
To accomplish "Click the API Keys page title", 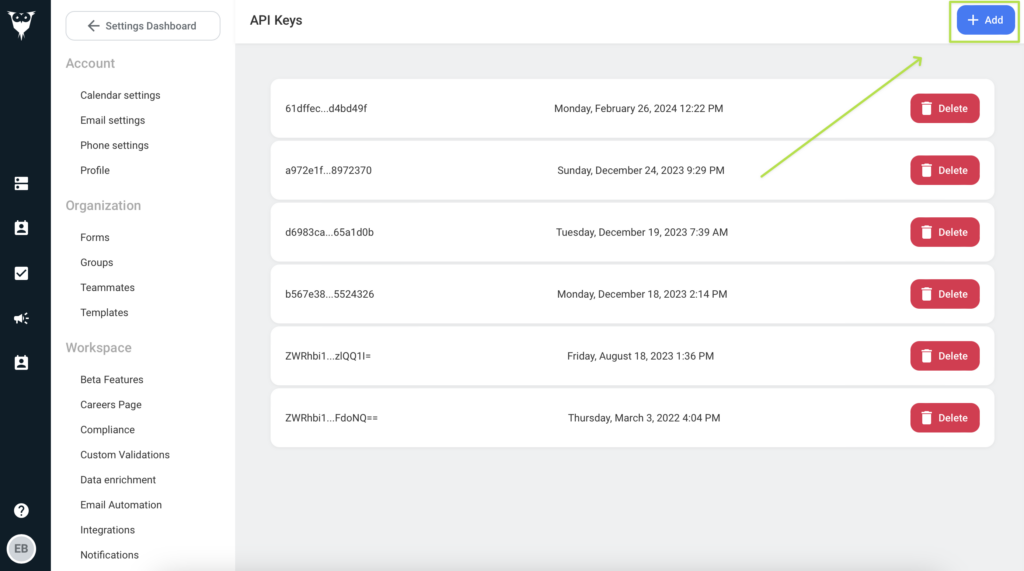I will coord(276,20).
